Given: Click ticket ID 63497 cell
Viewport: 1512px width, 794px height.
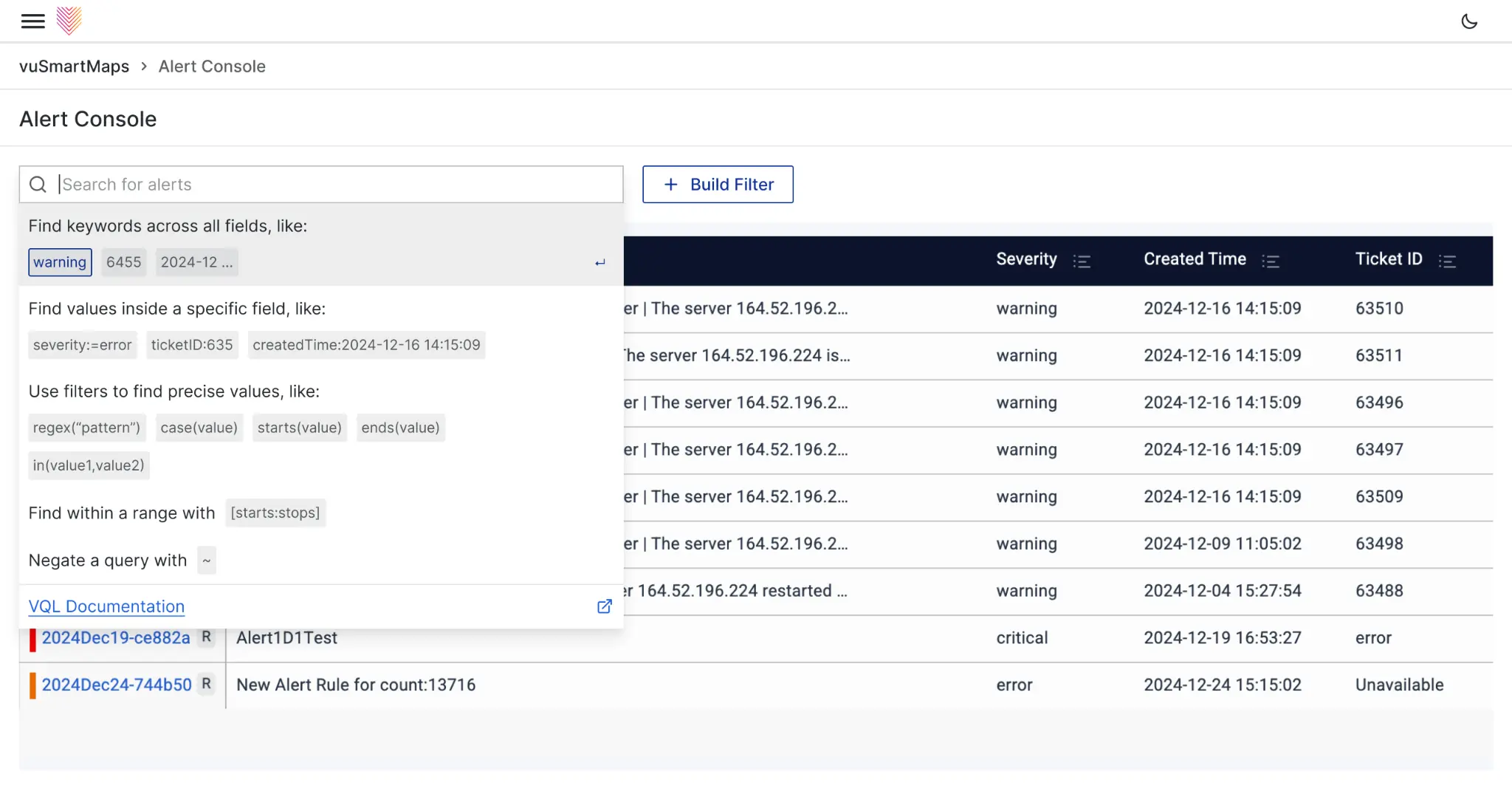Looking at the screenshot, I should (1379, 450).
